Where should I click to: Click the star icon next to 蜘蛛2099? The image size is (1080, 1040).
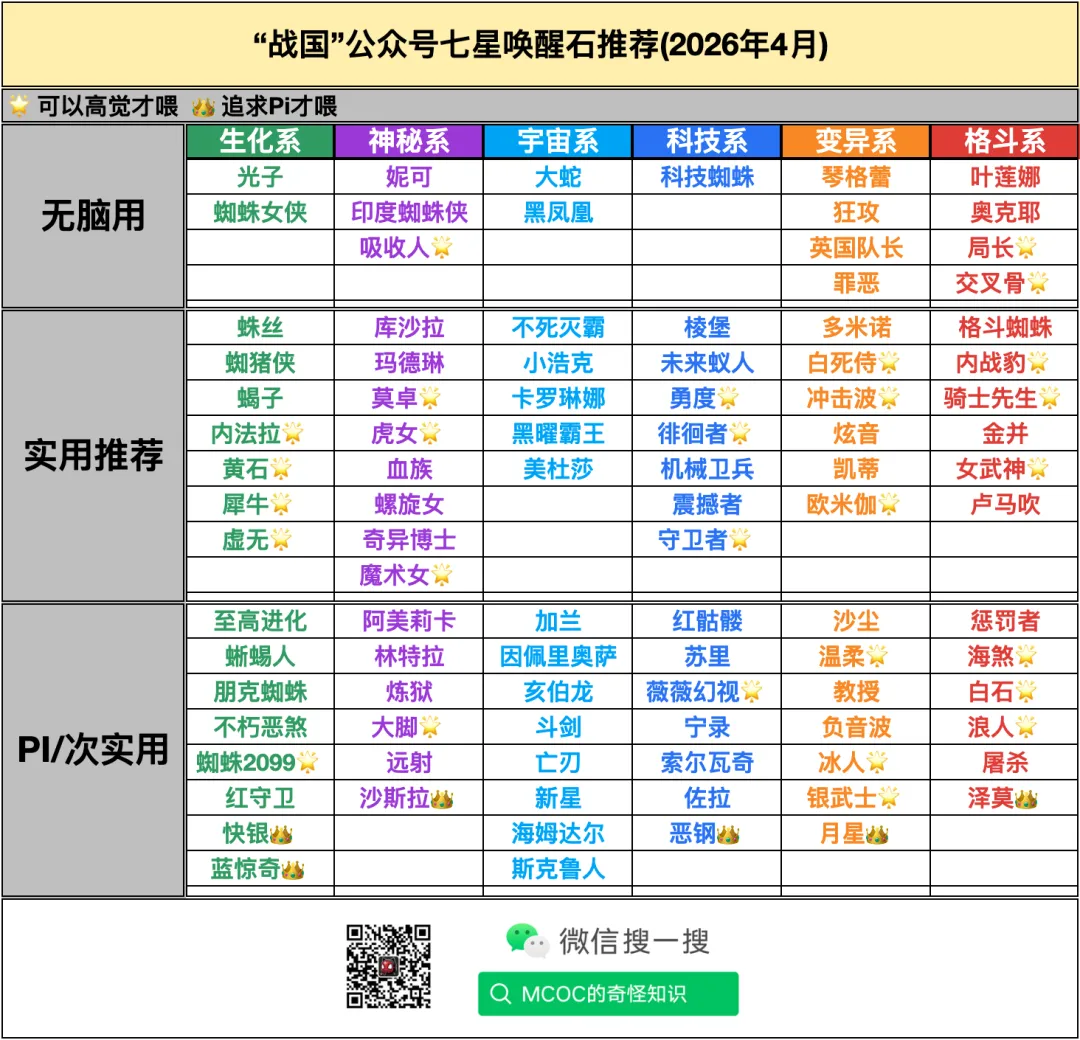[307, 761]
